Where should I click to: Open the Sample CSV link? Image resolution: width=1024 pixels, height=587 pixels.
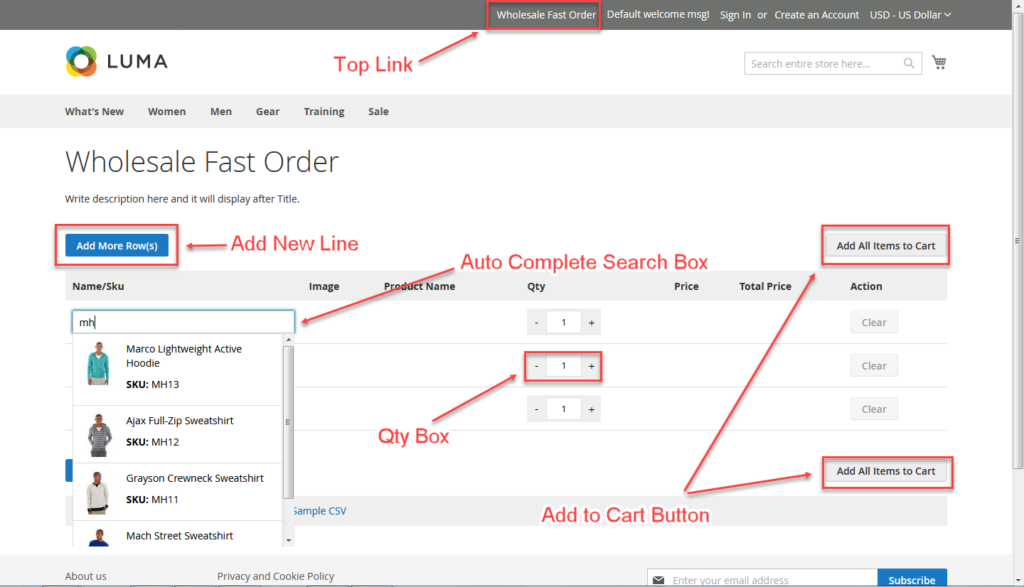click(x=319, y=511)
